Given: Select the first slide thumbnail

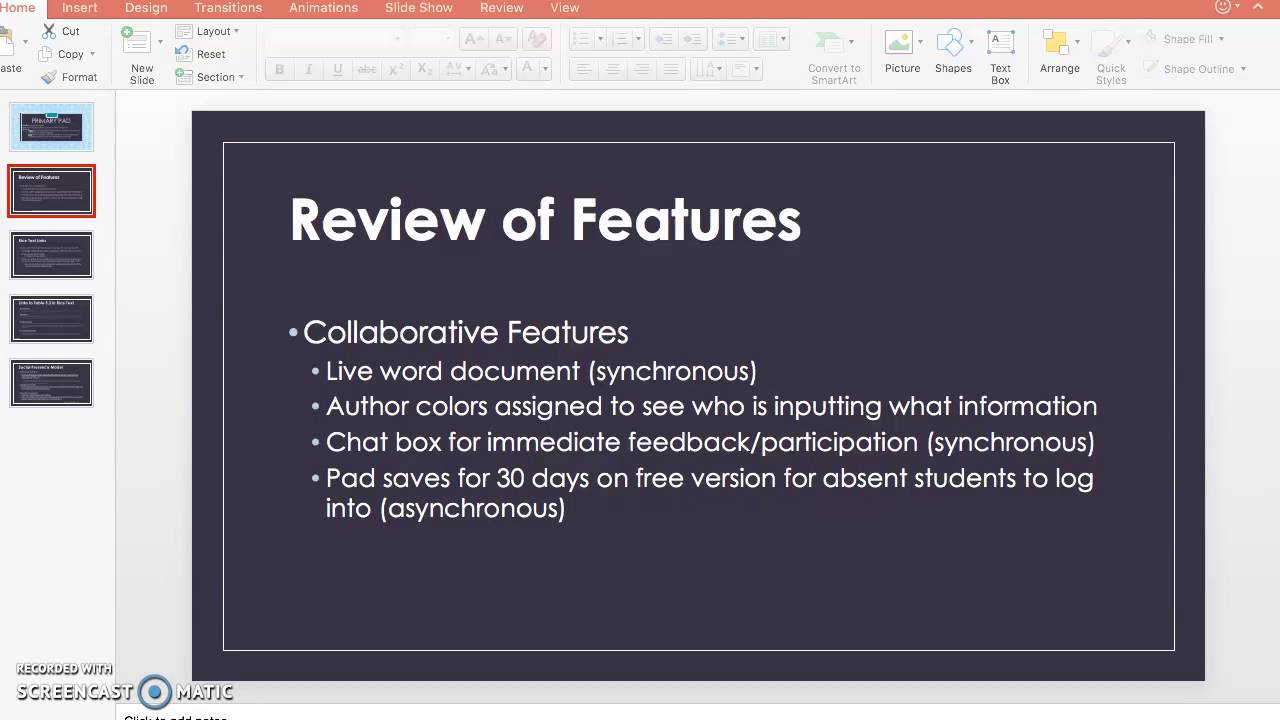Looking at the screenshot, I should tap(52, 127).
